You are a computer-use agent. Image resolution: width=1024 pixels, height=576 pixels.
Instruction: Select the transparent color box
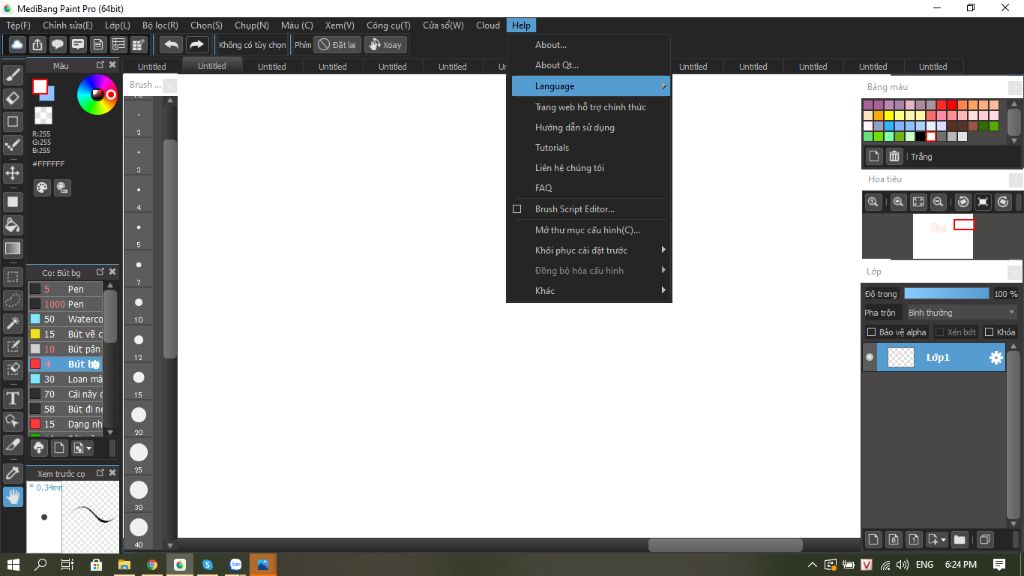43,116
